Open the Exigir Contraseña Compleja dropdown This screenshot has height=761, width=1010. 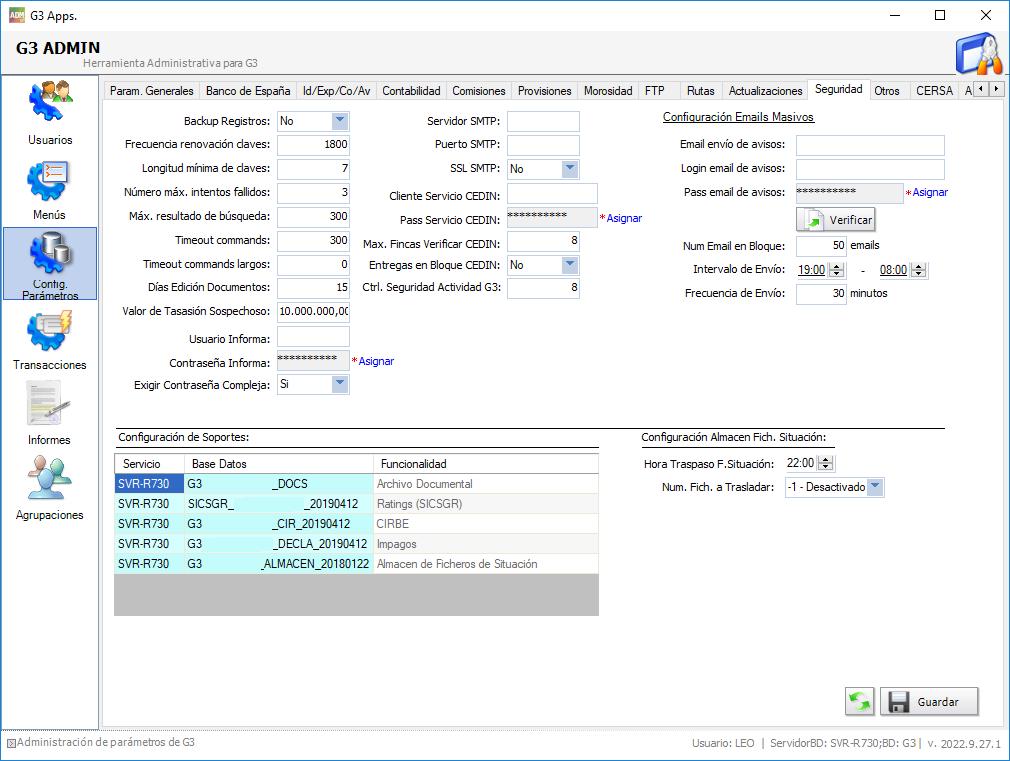(339, 384)
